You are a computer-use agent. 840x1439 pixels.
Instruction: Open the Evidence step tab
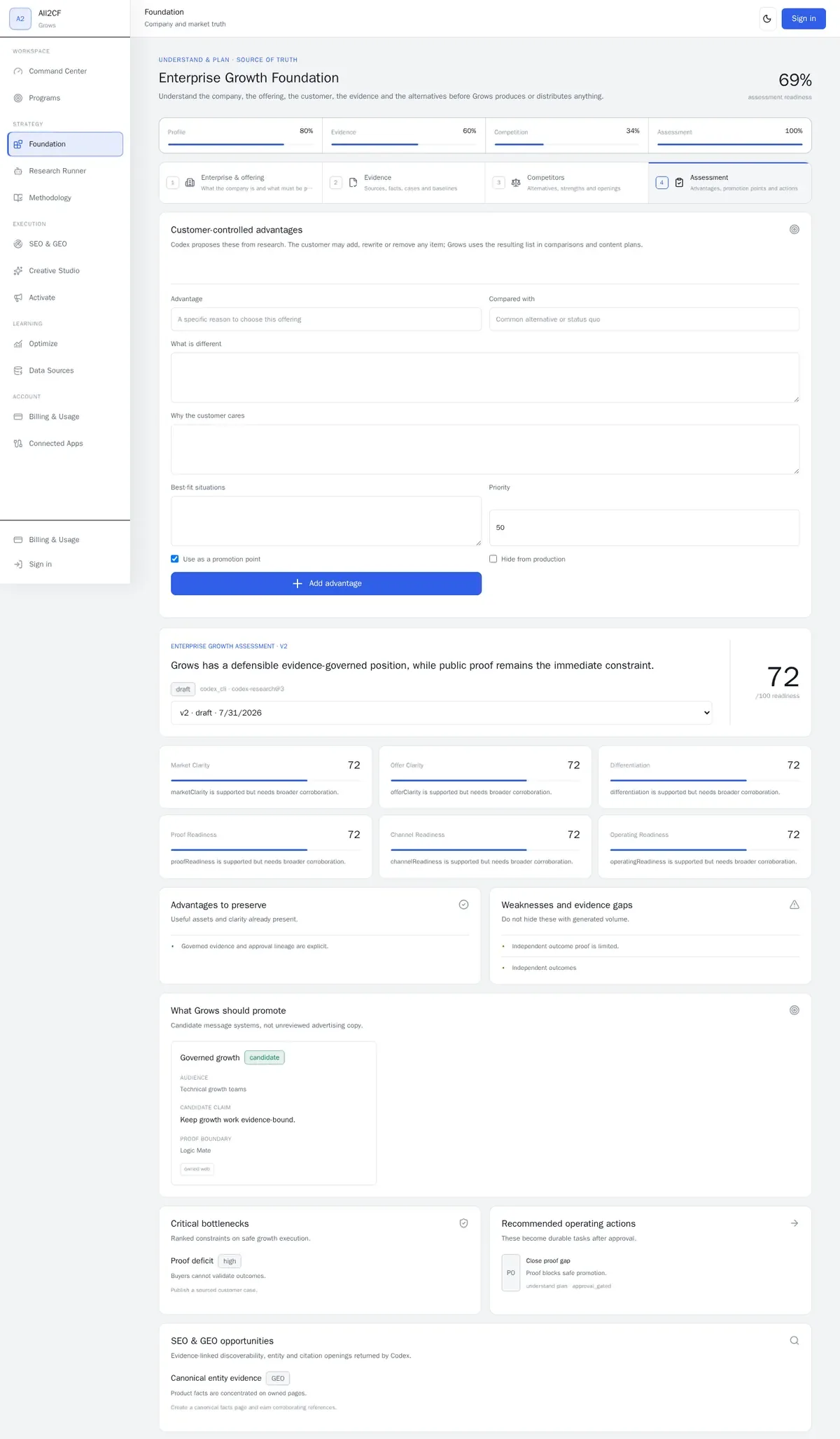coord(404,183)
